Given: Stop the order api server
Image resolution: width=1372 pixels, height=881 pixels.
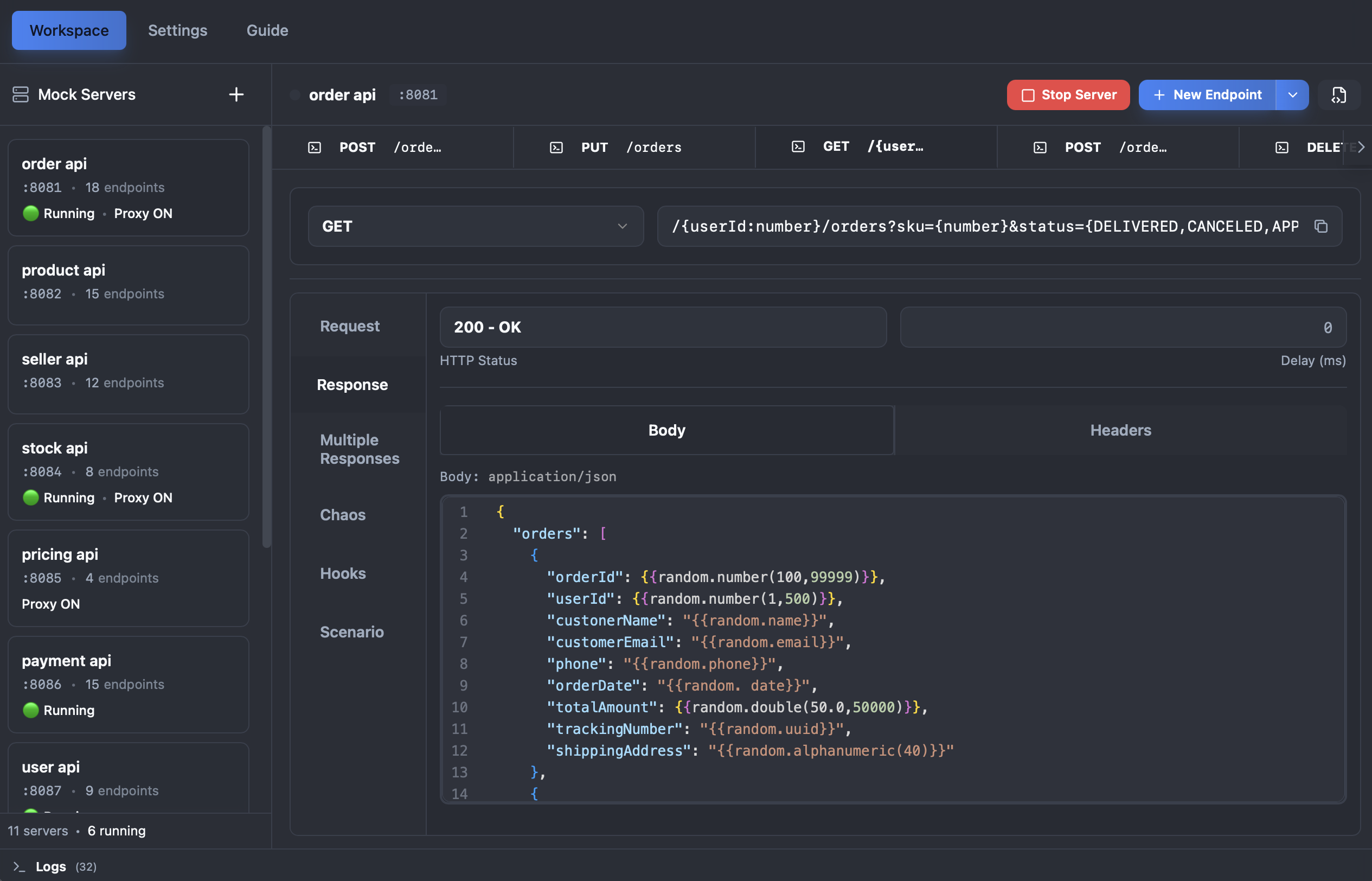Looking at the screenshot, I should [x=1068, y=94].
